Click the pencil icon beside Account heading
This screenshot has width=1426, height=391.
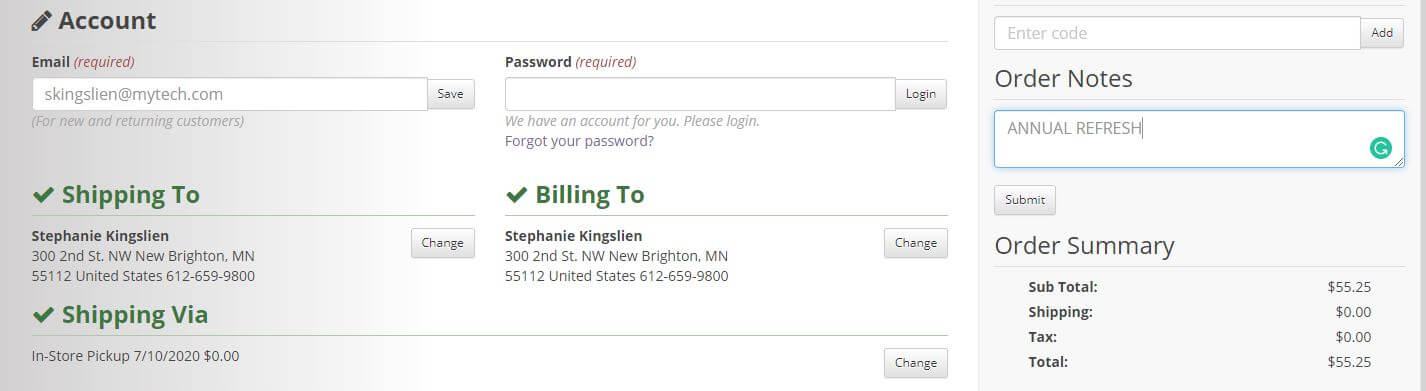tap(42, 21)
